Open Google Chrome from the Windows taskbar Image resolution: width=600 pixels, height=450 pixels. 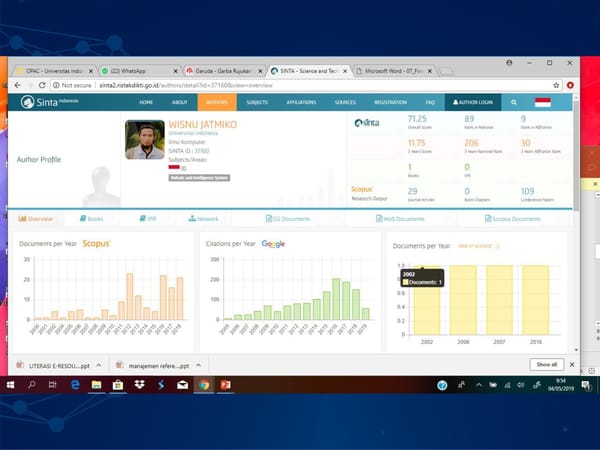[x=204, y=384]
